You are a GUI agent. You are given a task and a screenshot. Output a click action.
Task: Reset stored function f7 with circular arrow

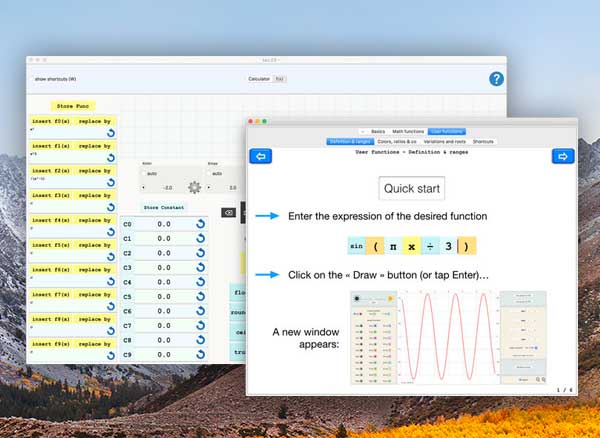tap(111, 306)
